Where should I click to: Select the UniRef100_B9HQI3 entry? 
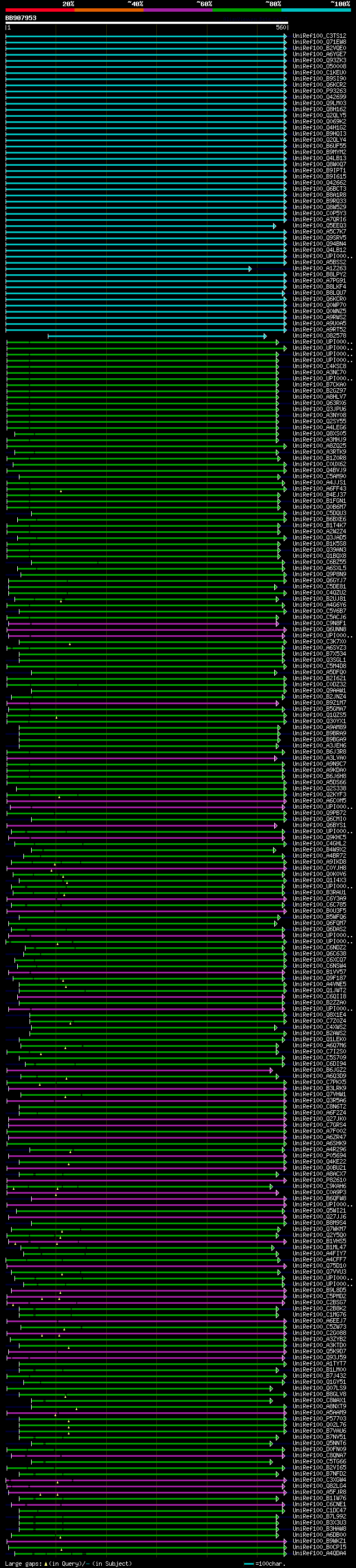coord(319,134)
